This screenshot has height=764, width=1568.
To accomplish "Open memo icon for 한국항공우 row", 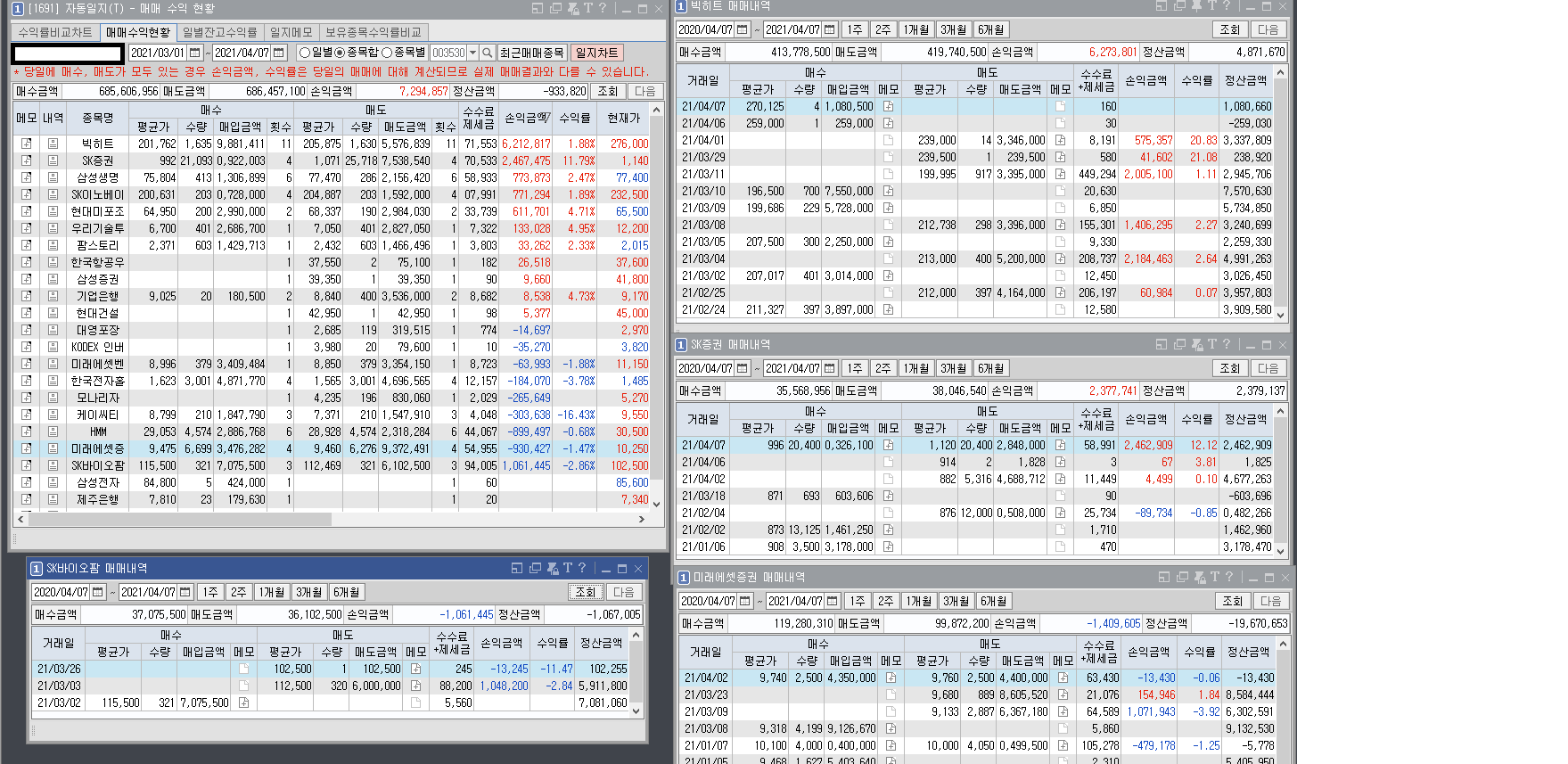I will pyautogui.click(x=27, y=262).
